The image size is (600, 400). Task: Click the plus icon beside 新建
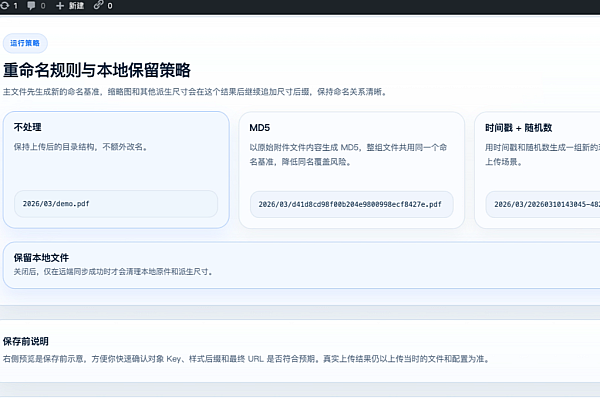[60, 6]
